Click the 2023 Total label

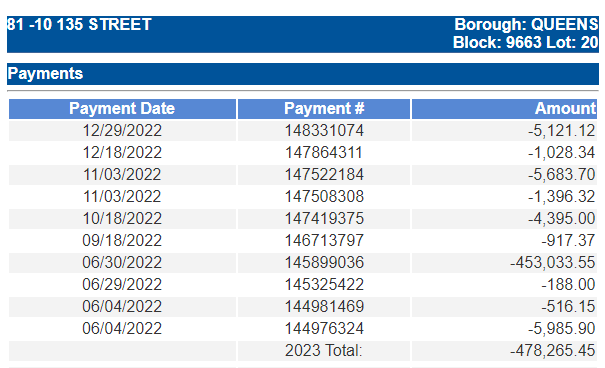coord(324,350)
